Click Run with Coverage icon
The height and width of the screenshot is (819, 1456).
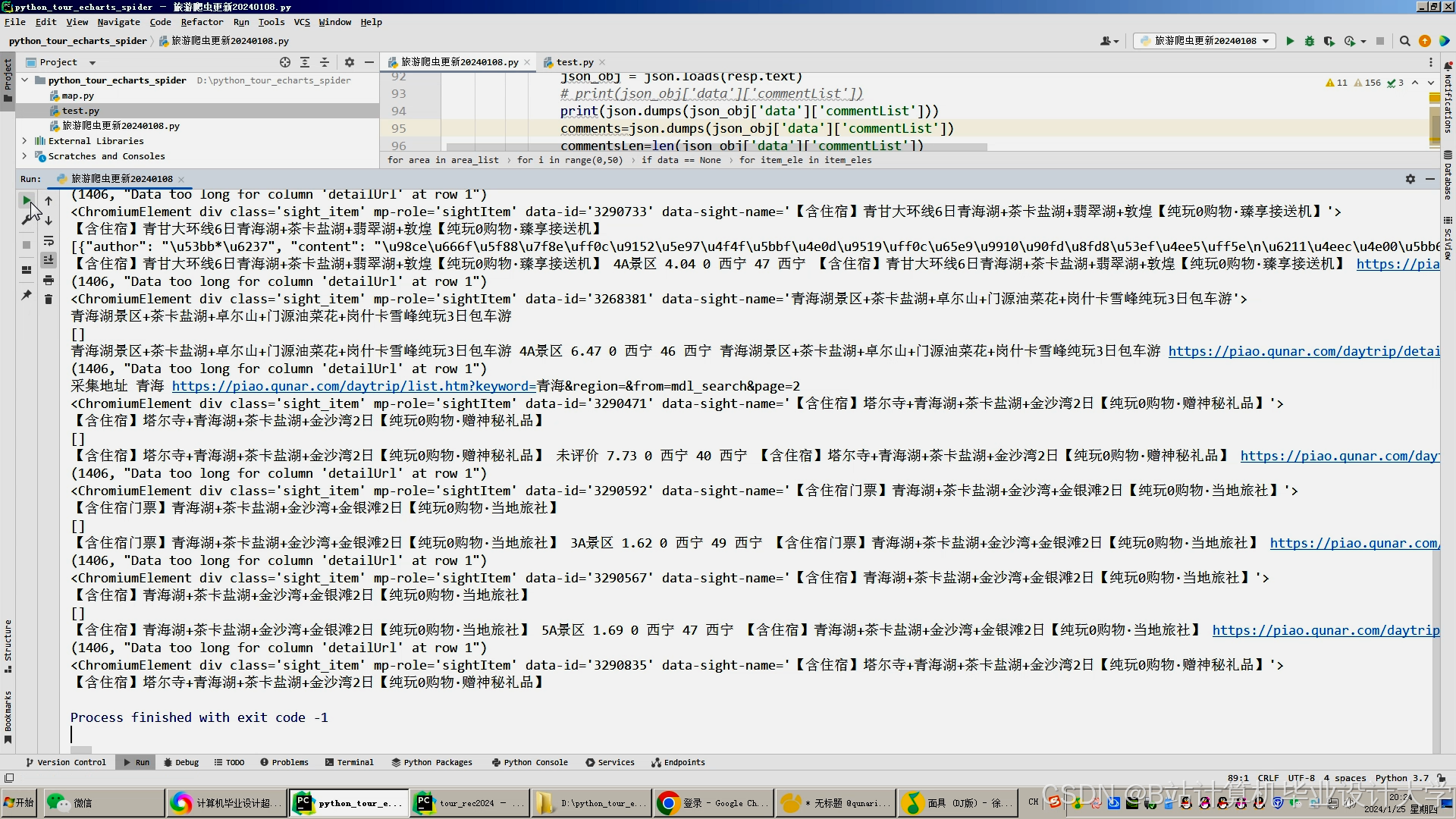(x=1329, y=41)
